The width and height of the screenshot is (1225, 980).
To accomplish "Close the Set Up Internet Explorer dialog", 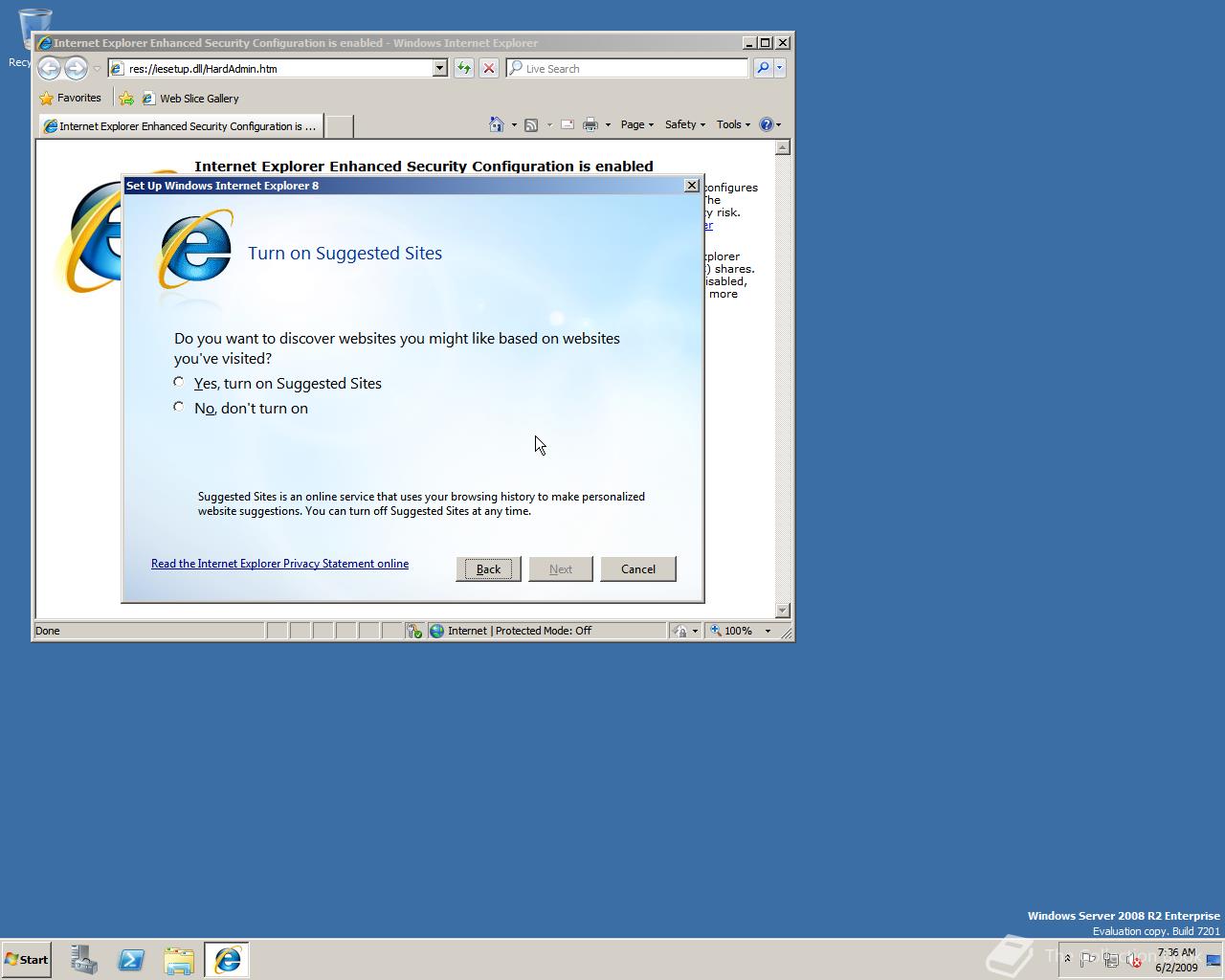I will [692, 185].
